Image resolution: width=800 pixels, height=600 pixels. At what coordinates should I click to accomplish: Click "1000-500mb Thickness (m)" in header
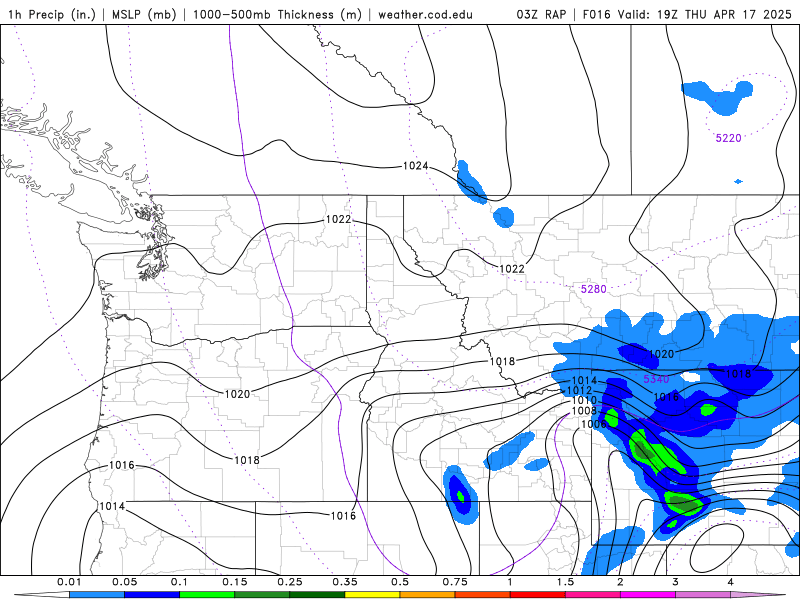pos(277,14)
